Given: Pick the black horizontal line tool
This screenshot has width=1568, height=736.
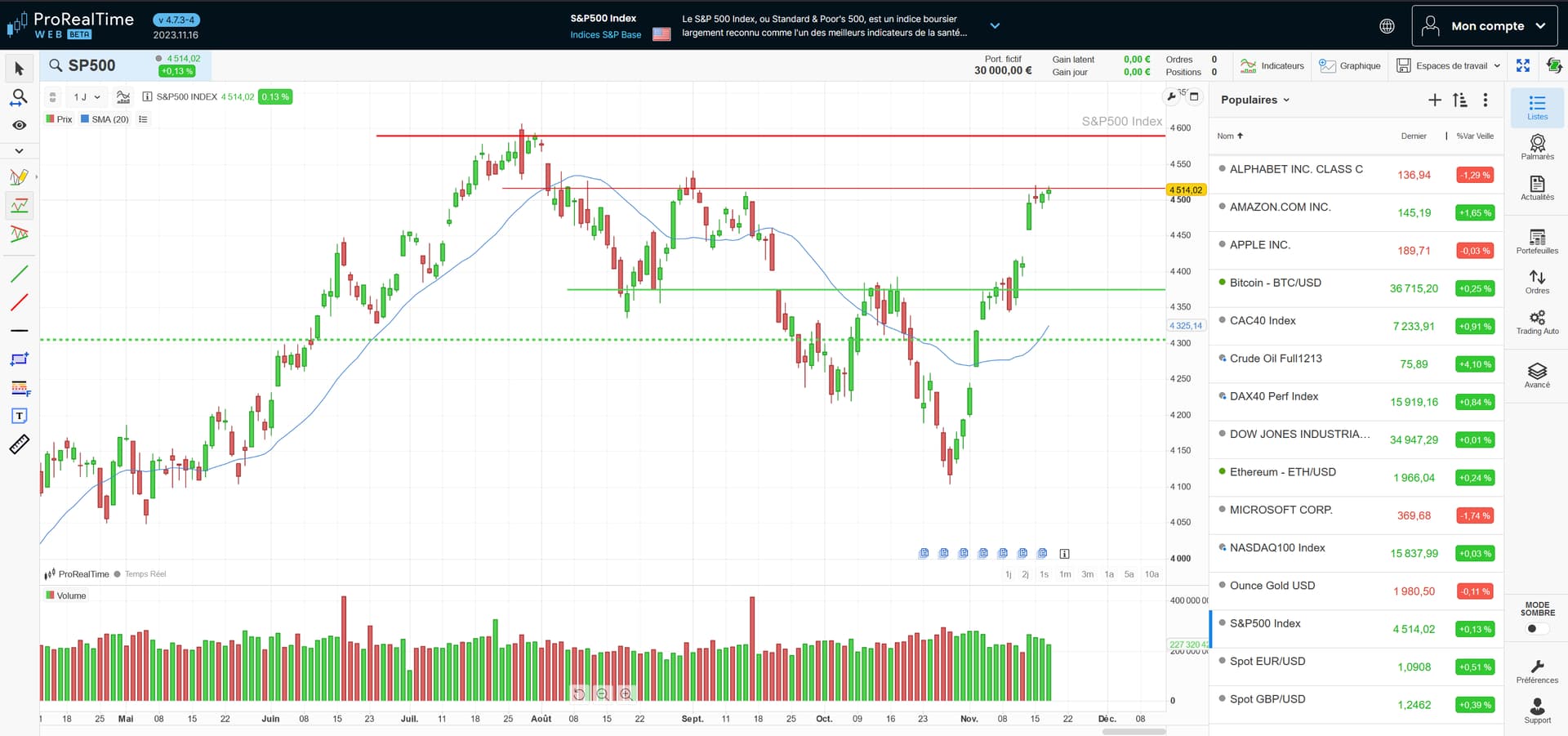Looking at the screenshot, I should 20,331.
